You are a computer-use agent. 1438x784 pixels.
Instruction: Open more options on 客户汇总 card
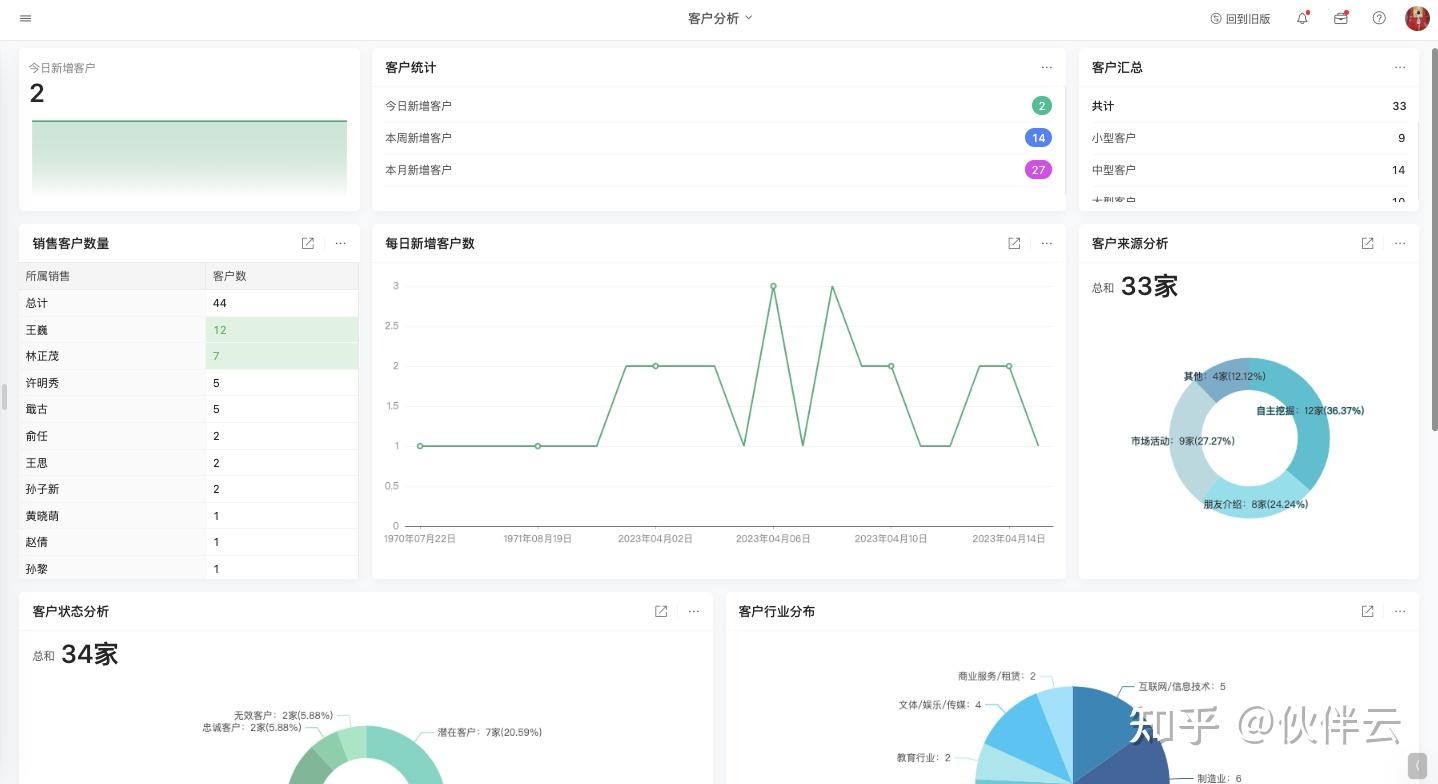tap(1399, 68)
